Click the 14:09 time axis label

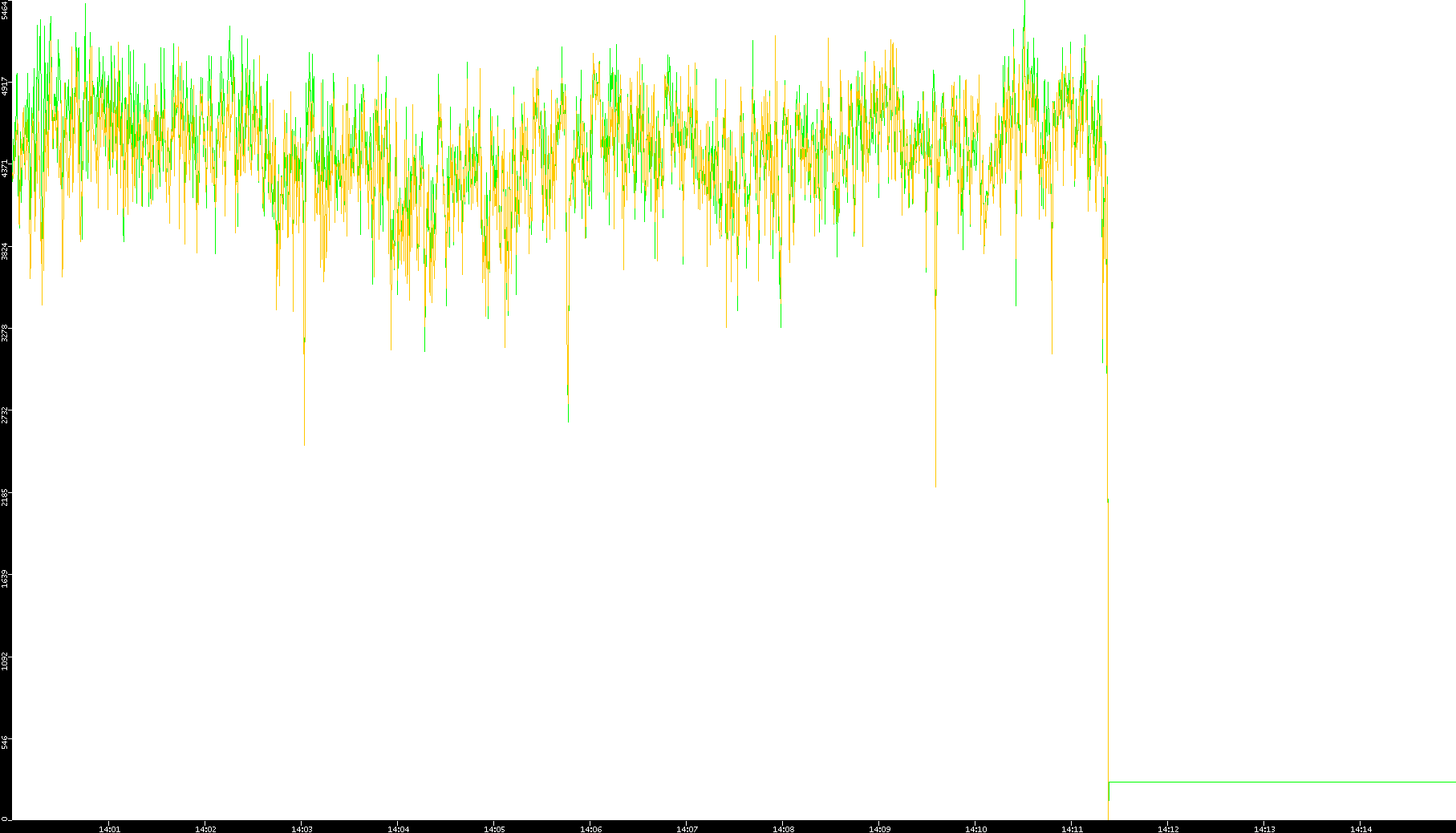pyautogui.click(x=879, y=829)
